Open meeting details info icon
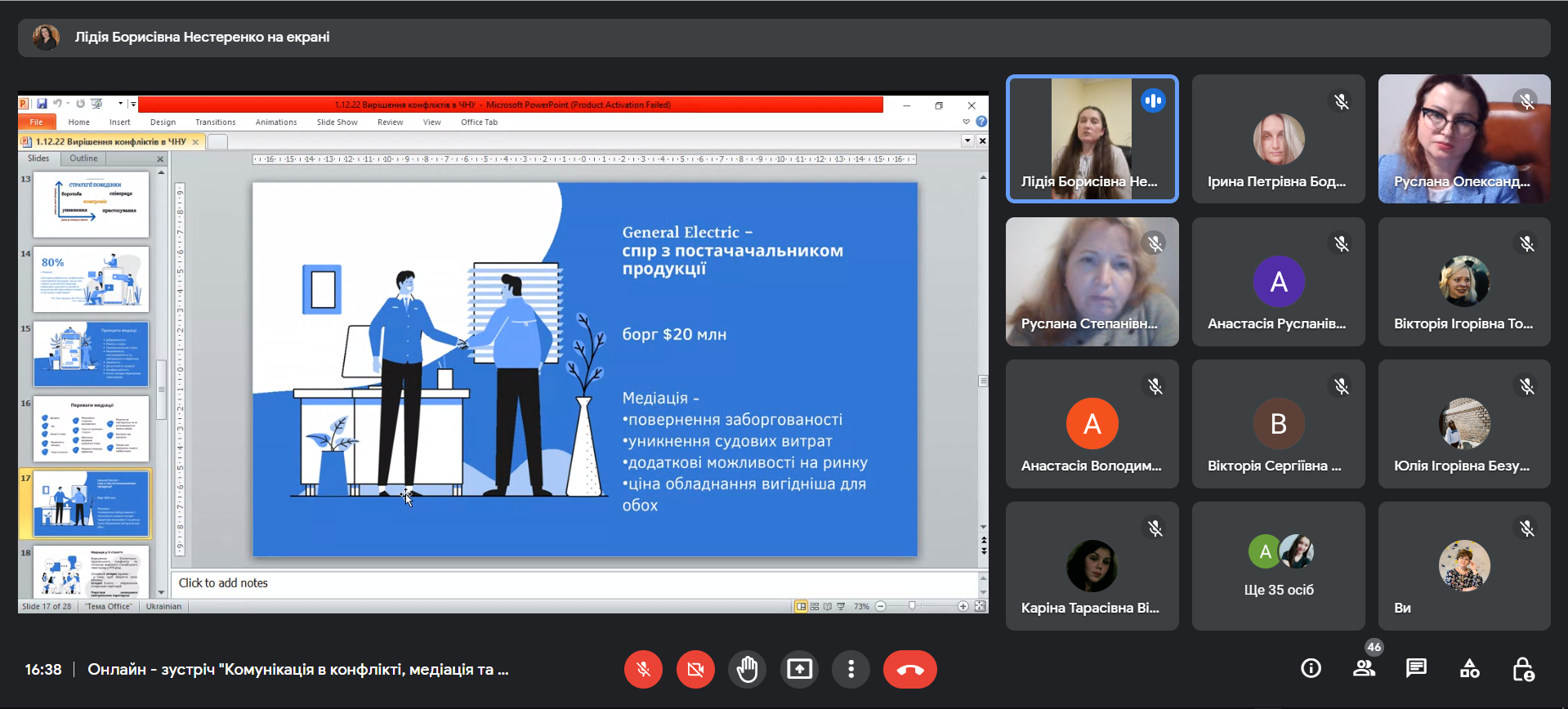Viewport: 1568px width, 709px height. click(x=1311, y=669)
